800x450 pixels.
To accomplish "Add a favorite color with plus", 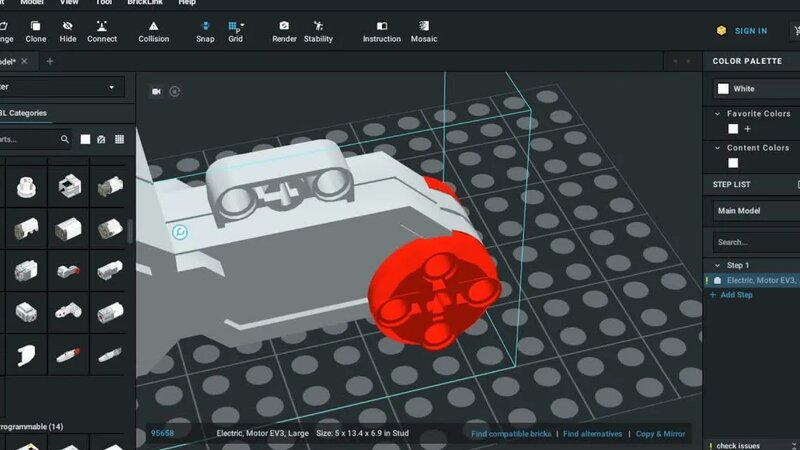I will coord(747,129).
